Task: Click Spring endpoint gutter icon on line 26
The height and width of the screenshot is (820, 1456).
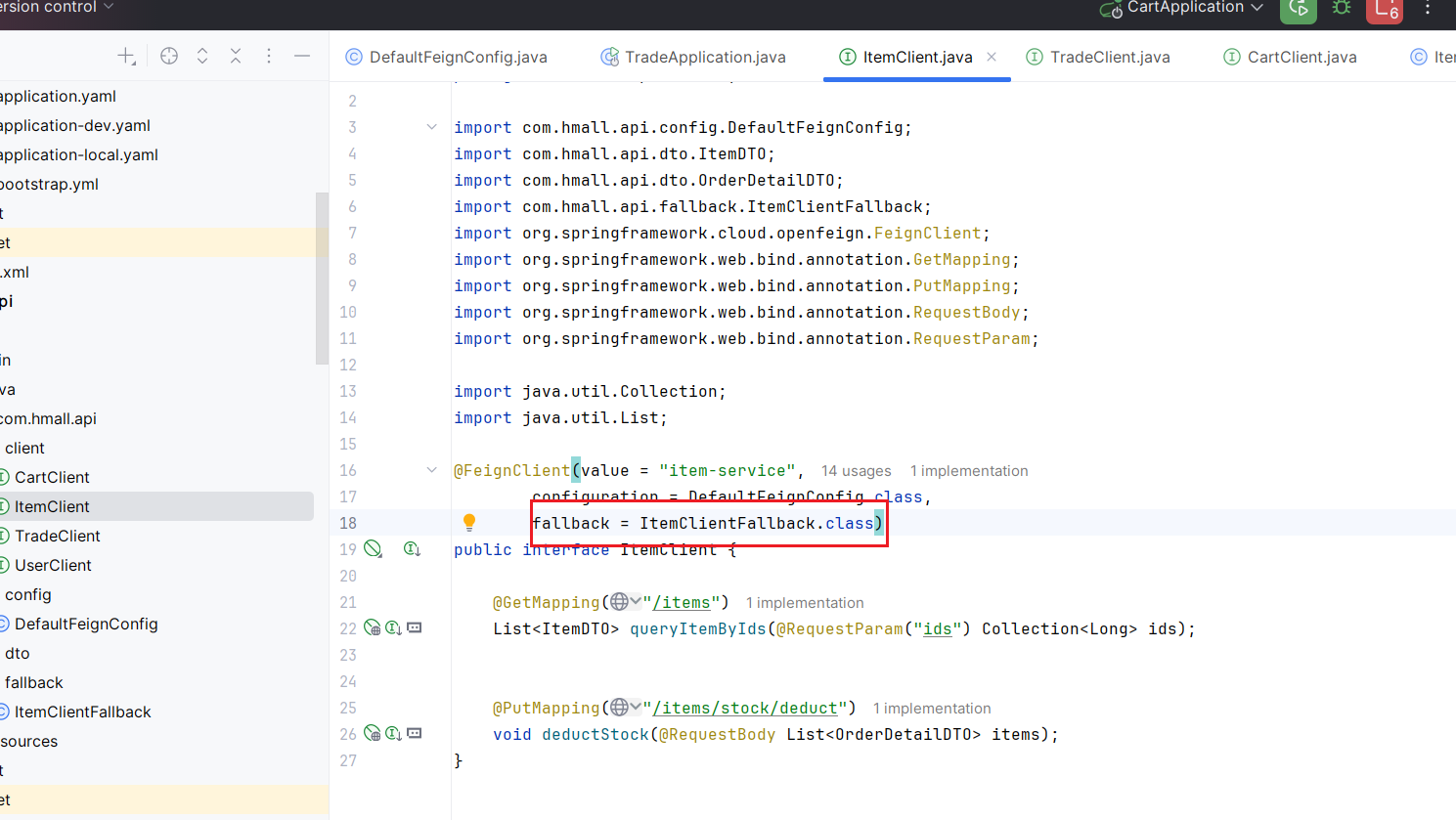Action: [372, 733]
